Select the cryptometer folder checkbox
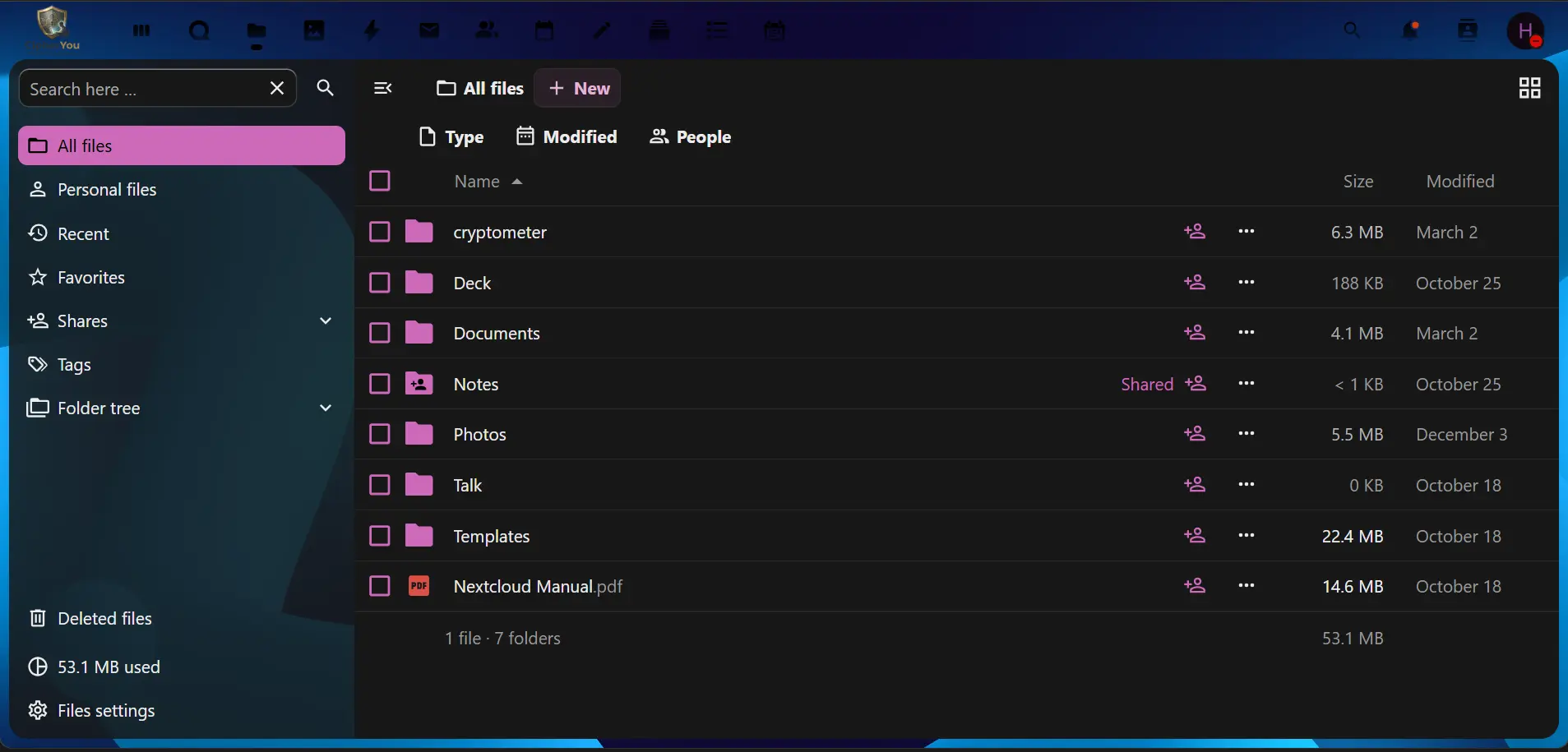 coord(380,232)
